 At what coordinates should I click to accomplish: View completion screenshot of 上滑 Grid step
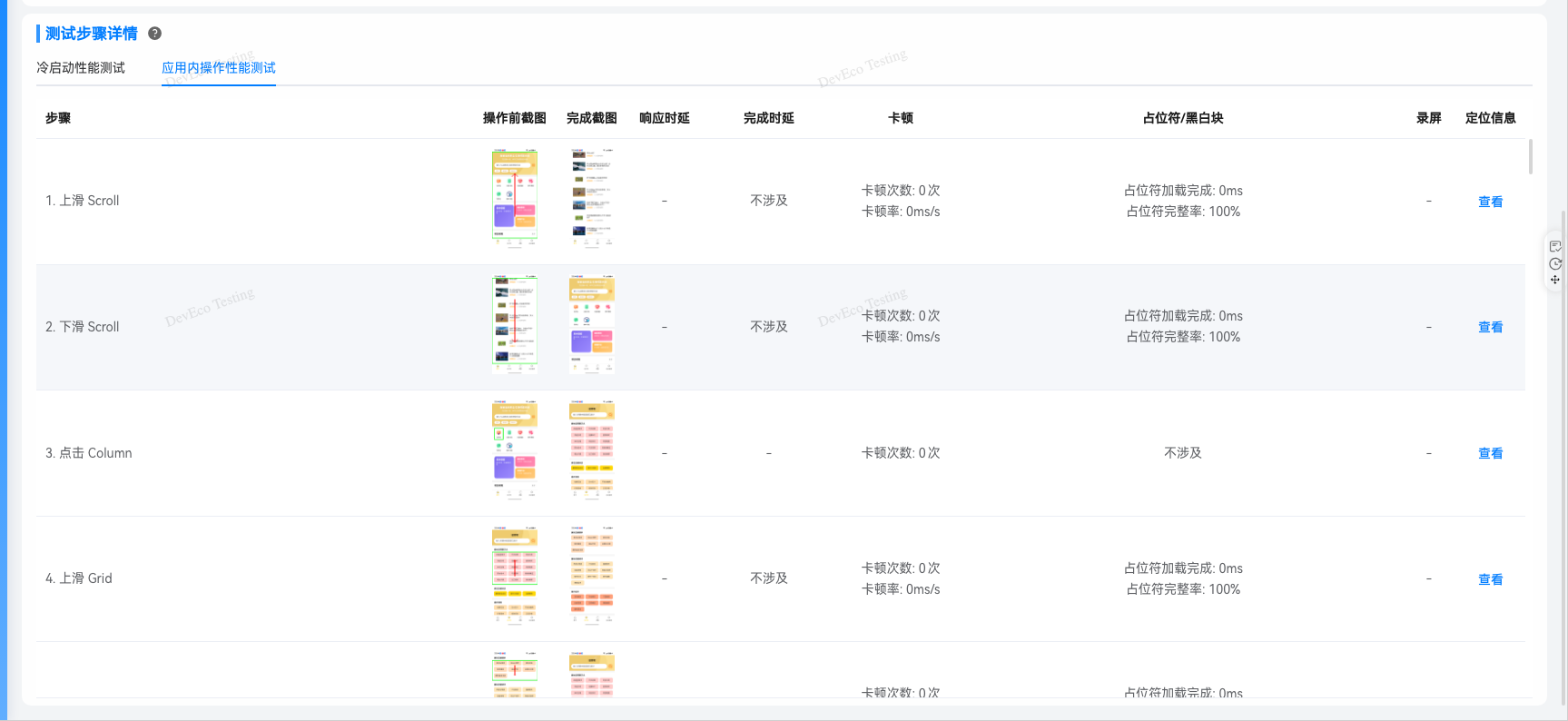click(x=592, y=576)
